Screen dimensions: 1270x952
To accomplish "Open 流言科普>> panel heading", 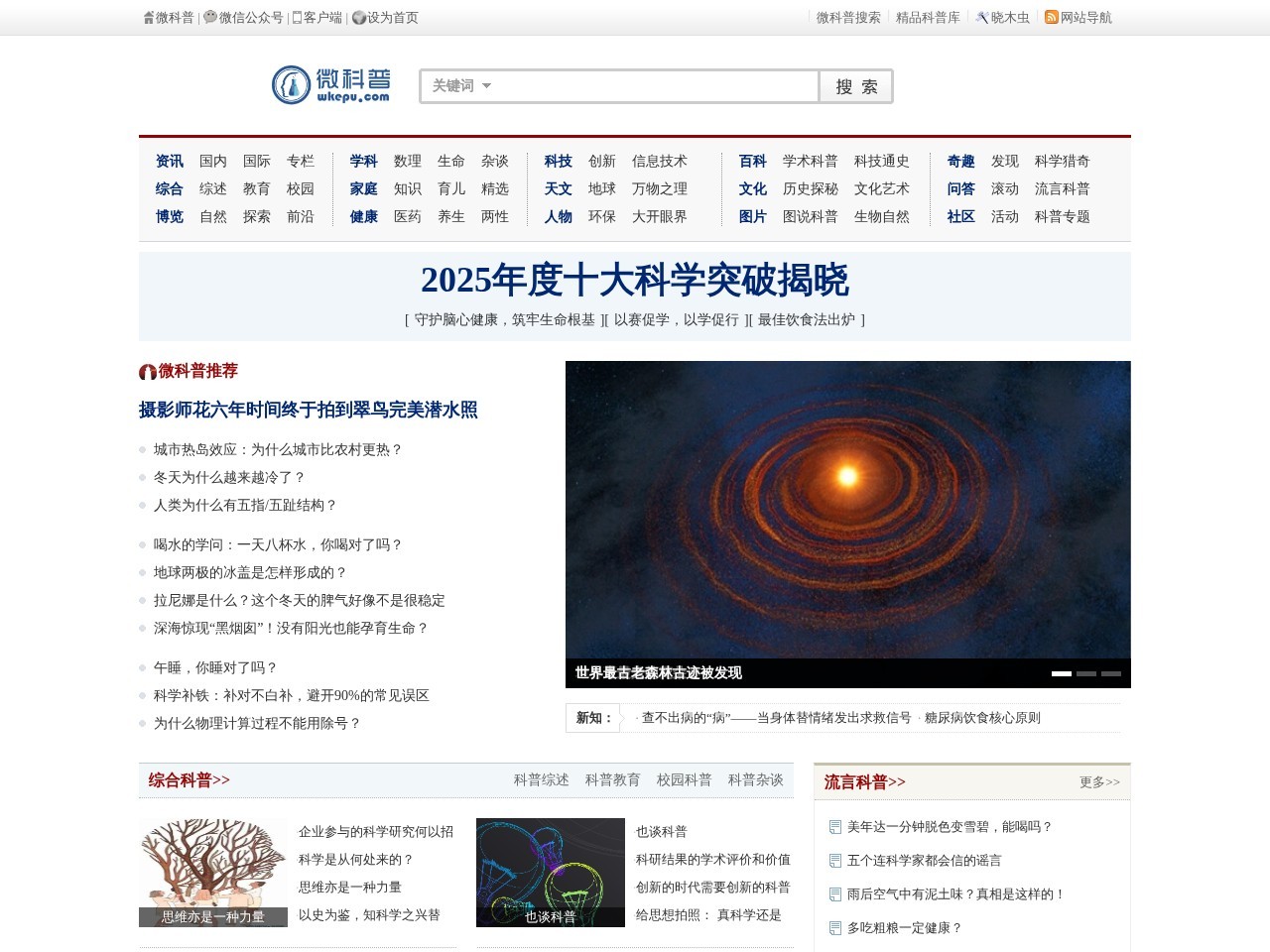I will (865, 782).
